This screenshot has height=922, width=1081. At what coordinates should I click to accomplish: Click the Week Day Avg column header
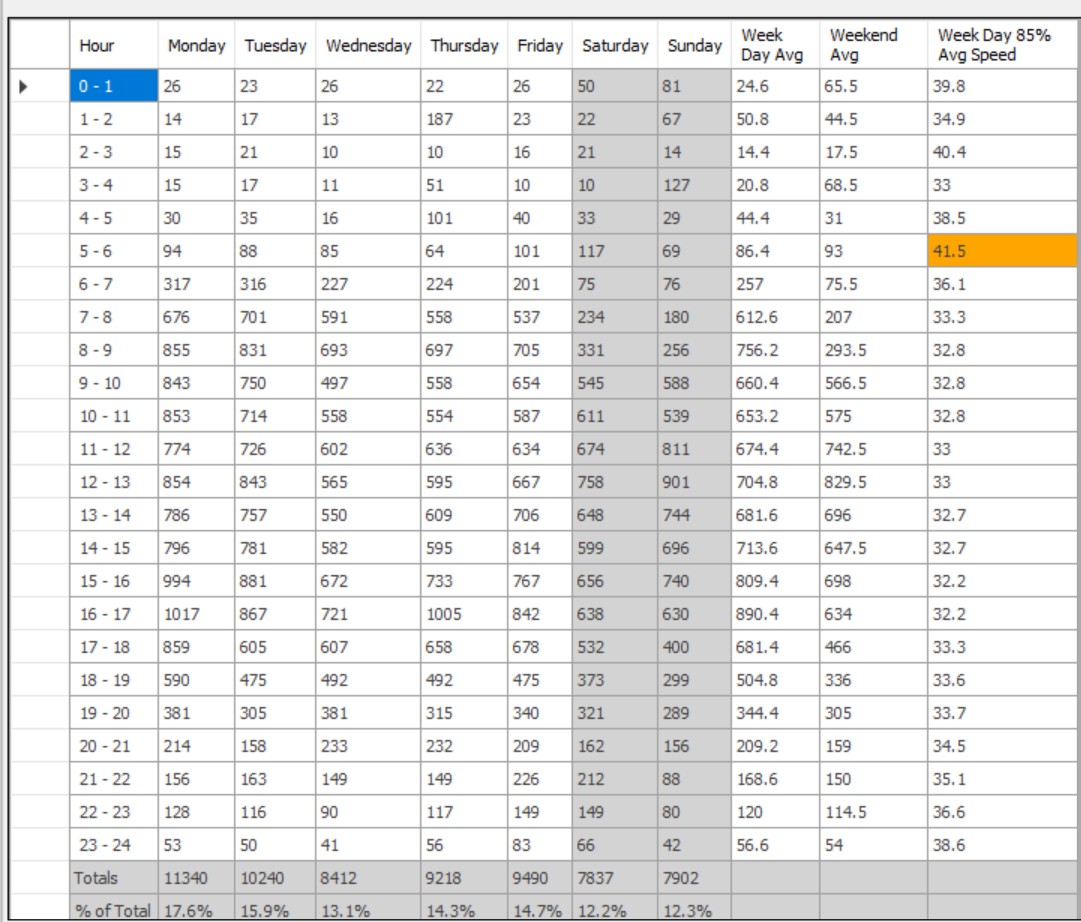774,46
